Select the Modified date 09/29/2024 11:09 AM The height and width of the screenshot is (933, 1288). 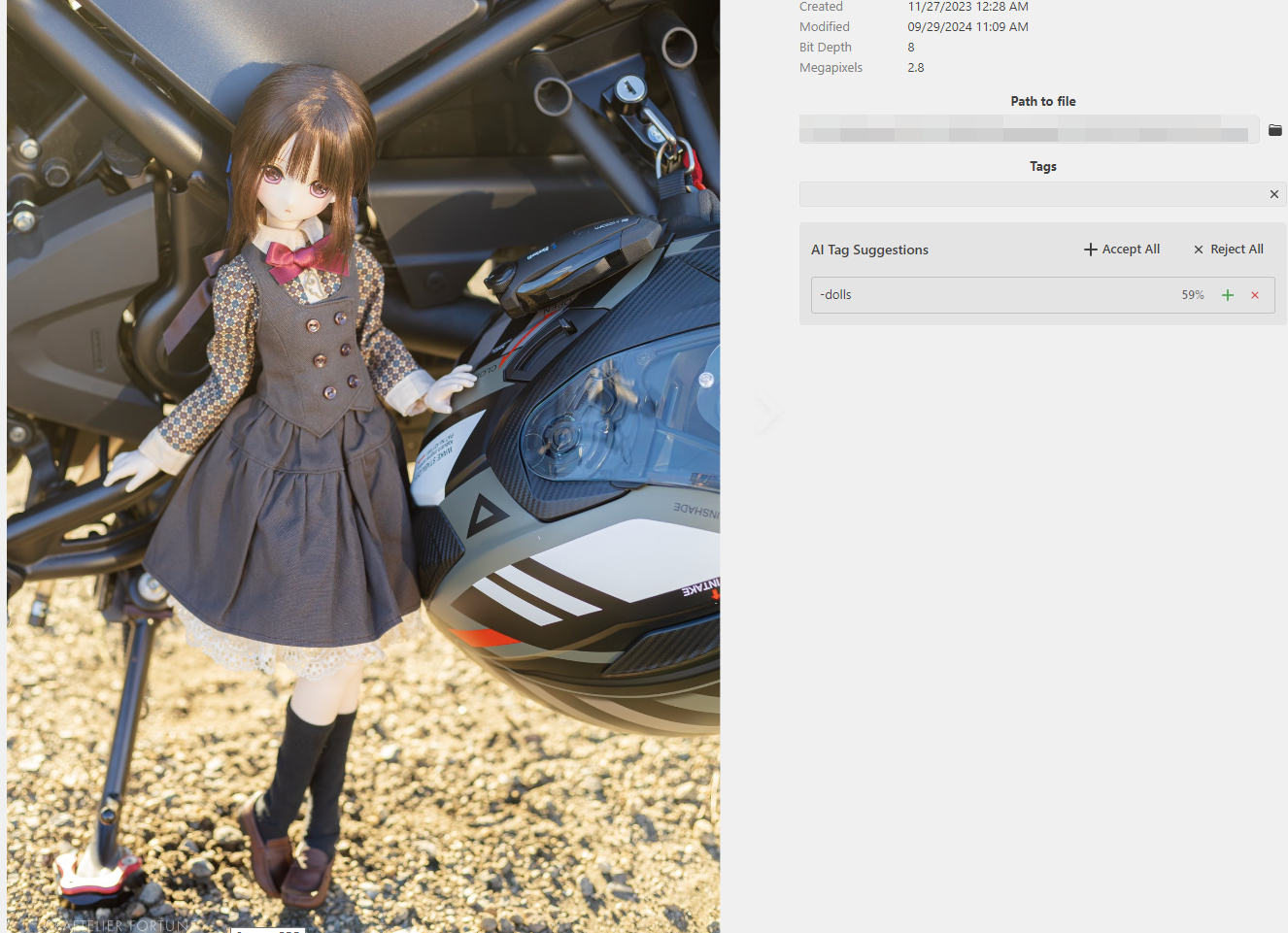967,27
